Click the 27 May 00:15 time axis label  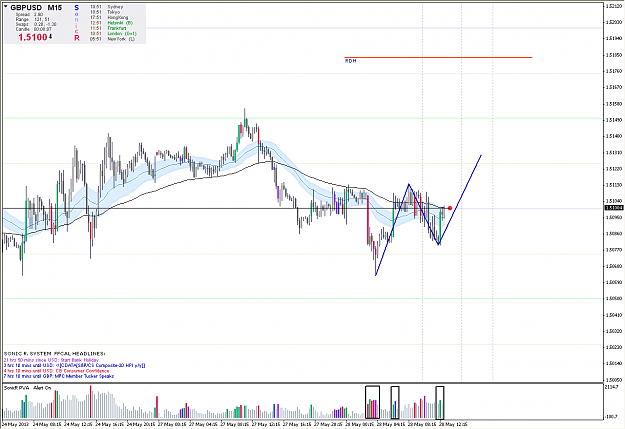[x=173, y=424]
